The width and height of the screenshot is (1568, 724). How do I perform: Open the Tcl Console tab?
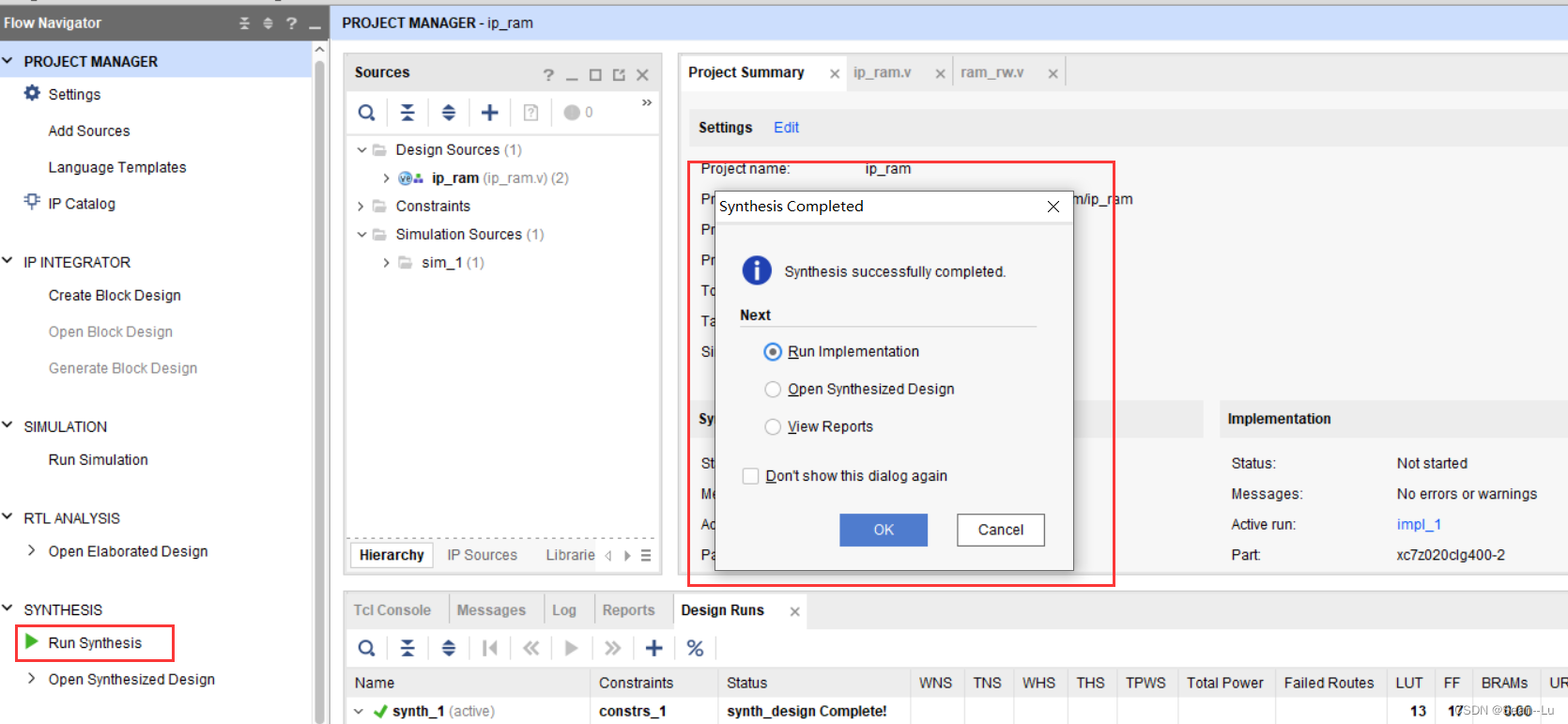tap(392, 609)
